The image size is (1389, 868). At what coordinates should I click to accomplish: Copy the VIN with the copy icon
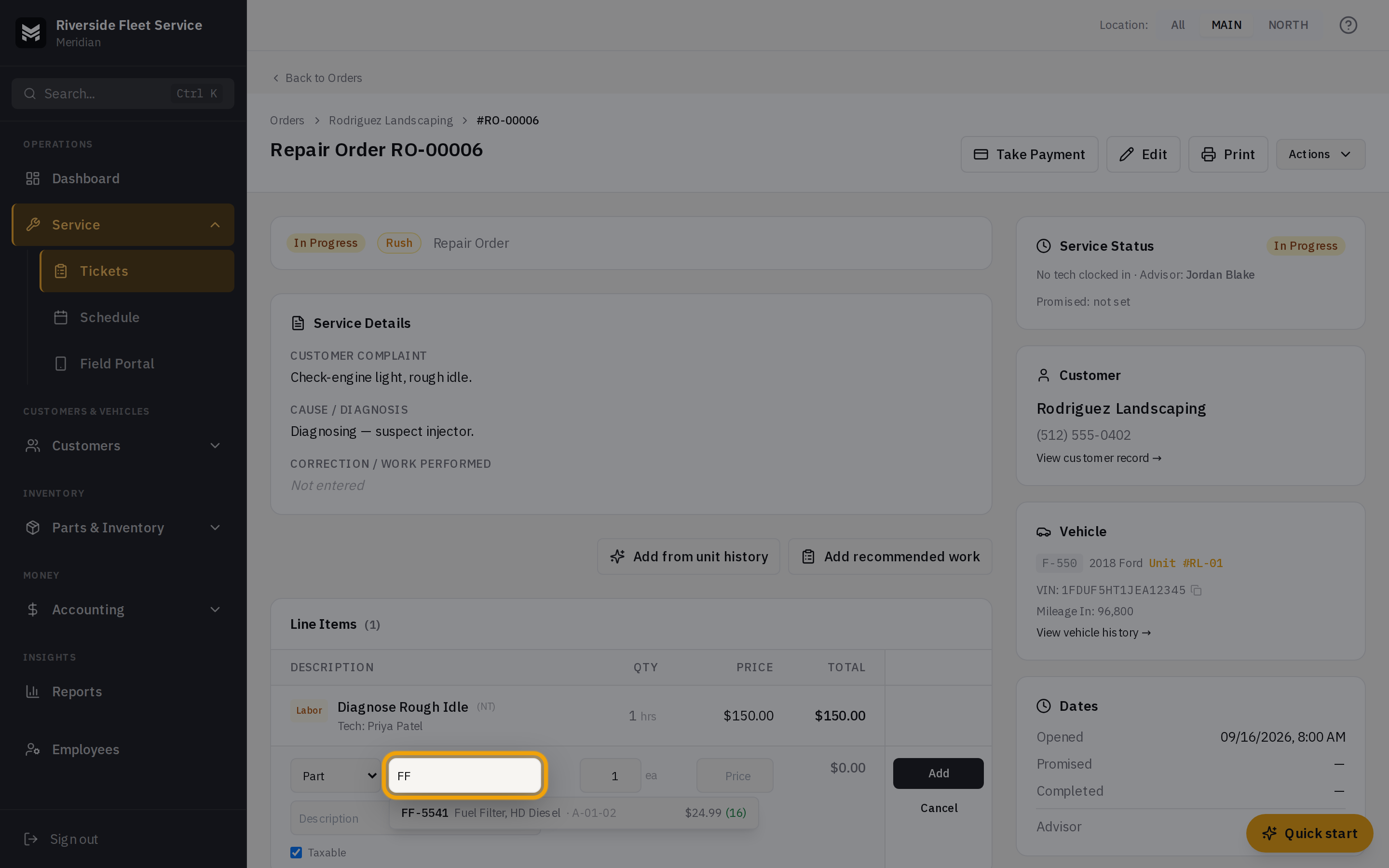point(1196,590)
